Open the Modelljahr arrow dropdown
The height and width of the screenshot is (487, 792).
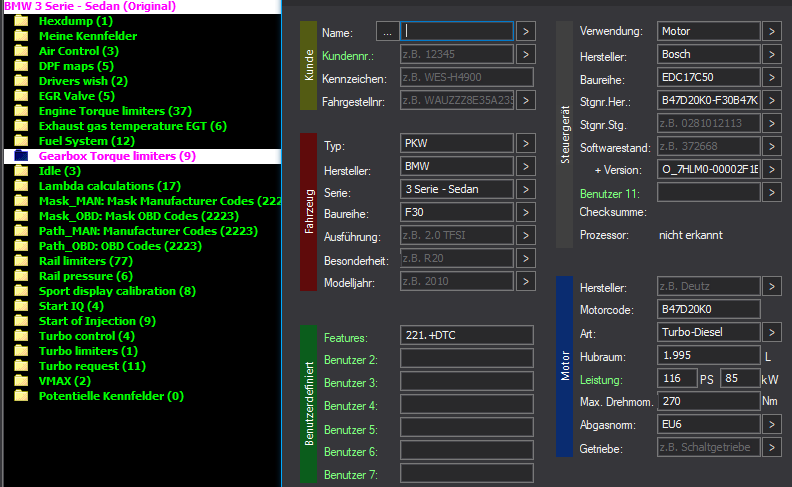[x=526, y=281]
